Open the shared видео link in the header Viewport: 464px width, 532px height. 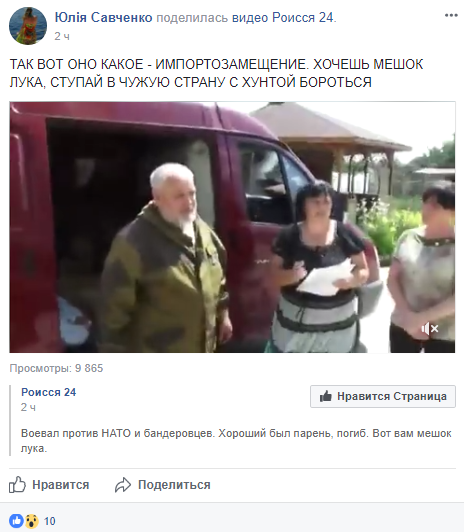coord(250,18)
